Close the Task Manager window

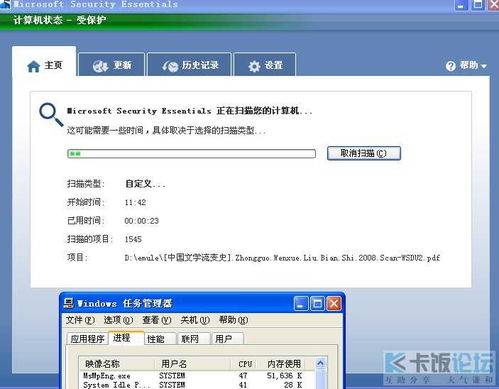(334, 304)
